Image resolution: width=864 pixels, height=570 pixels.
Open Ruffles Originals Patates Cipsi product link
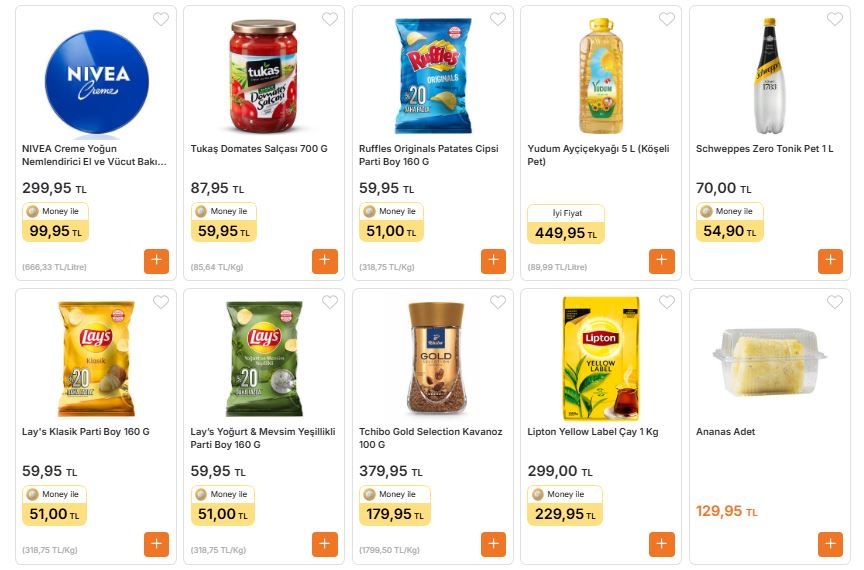(428, 155)
